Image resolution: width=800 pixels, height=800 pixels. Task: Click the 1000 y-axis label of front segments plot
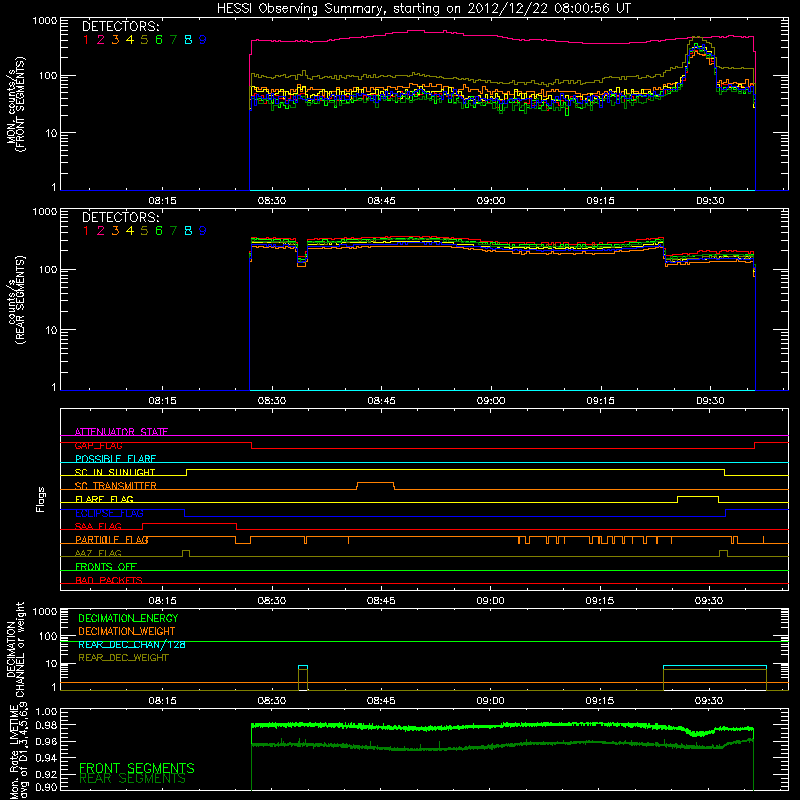coord(45,21)
